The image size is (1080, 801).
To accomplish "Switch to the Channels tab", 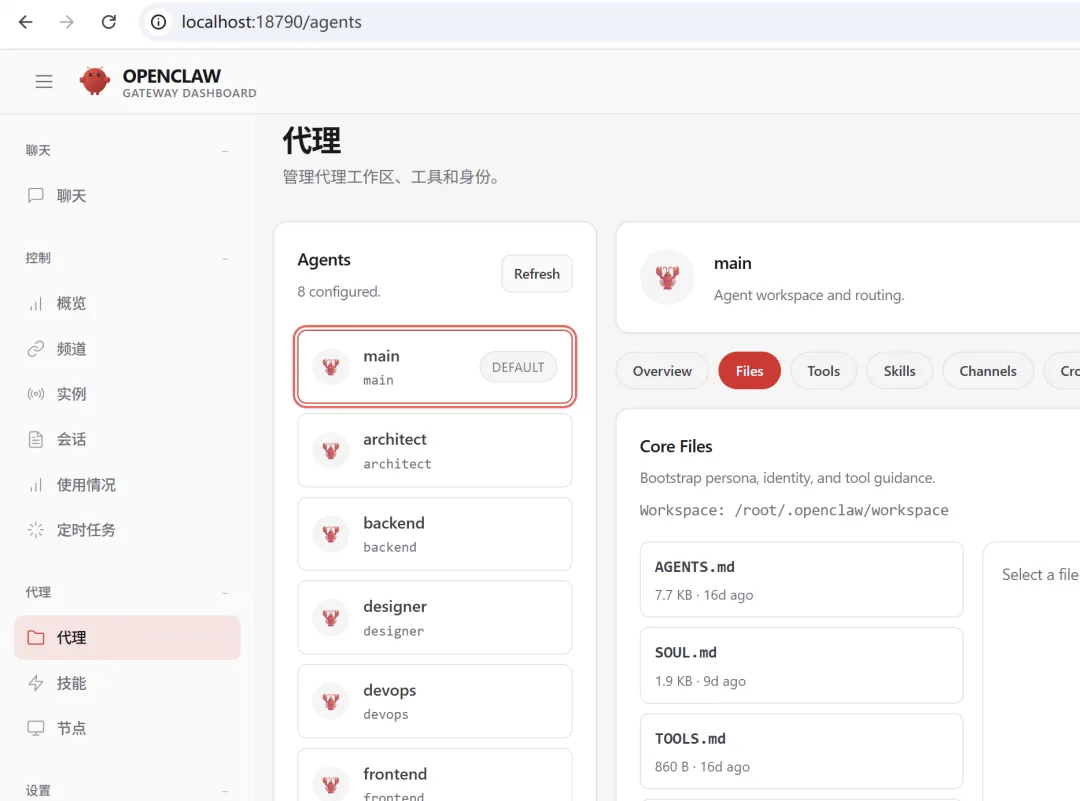I will pyautogui.click(x=988, y=371).
